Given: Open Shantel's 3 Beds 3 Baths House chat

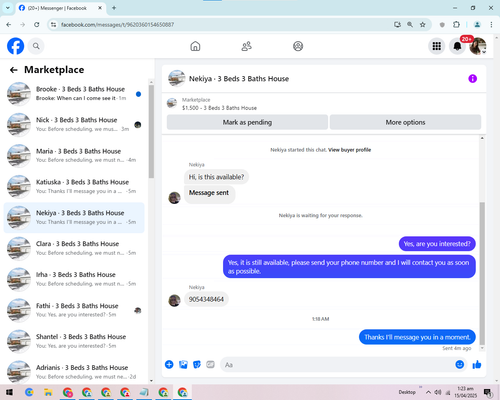Looking at the screenshot, I should click(x=74, y=341).
